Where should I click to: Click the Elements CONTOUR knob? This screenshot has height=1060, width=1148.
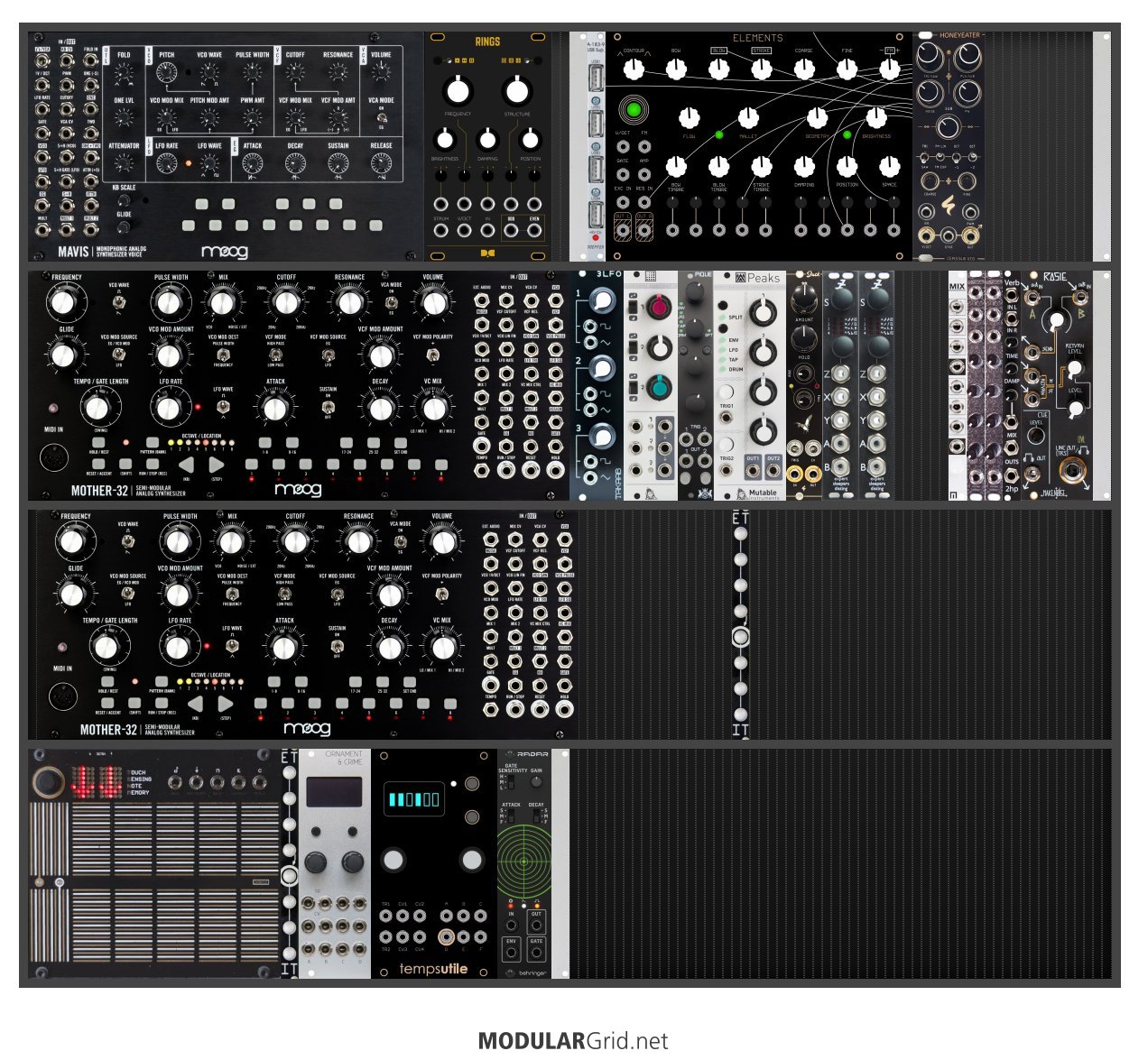coord(632,69)
